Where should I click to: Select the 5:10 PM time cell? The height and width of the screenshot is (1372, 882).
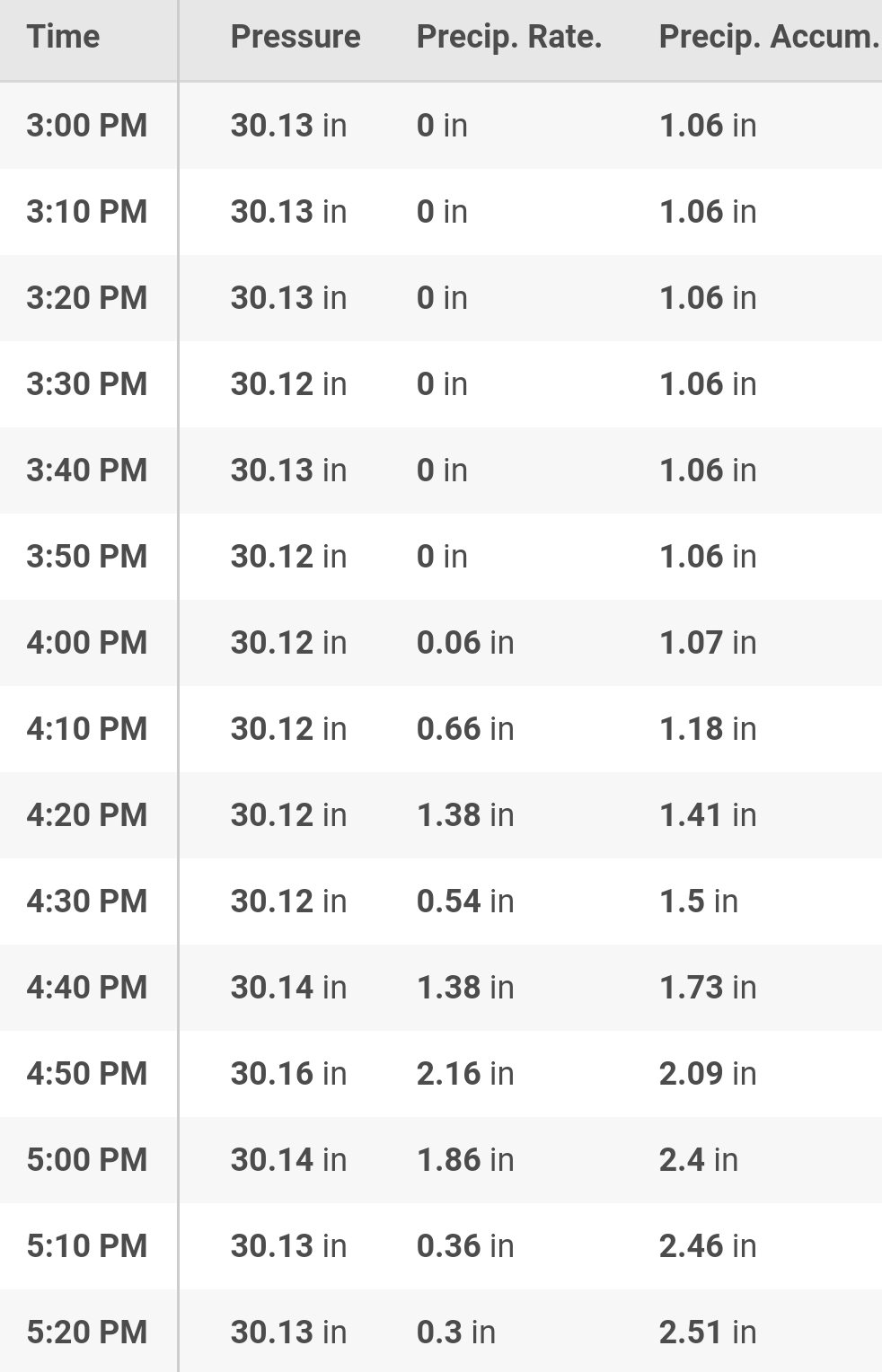coord(87,1245)
